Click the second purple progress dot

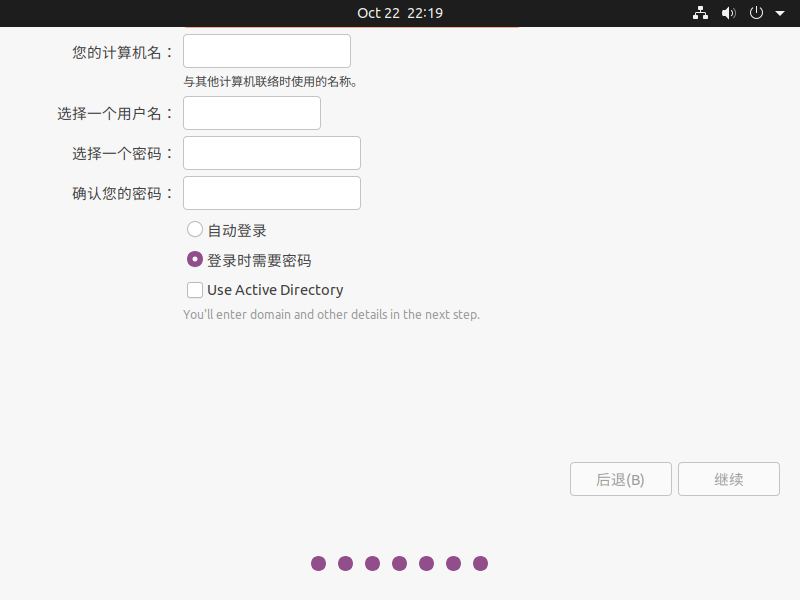346,563
